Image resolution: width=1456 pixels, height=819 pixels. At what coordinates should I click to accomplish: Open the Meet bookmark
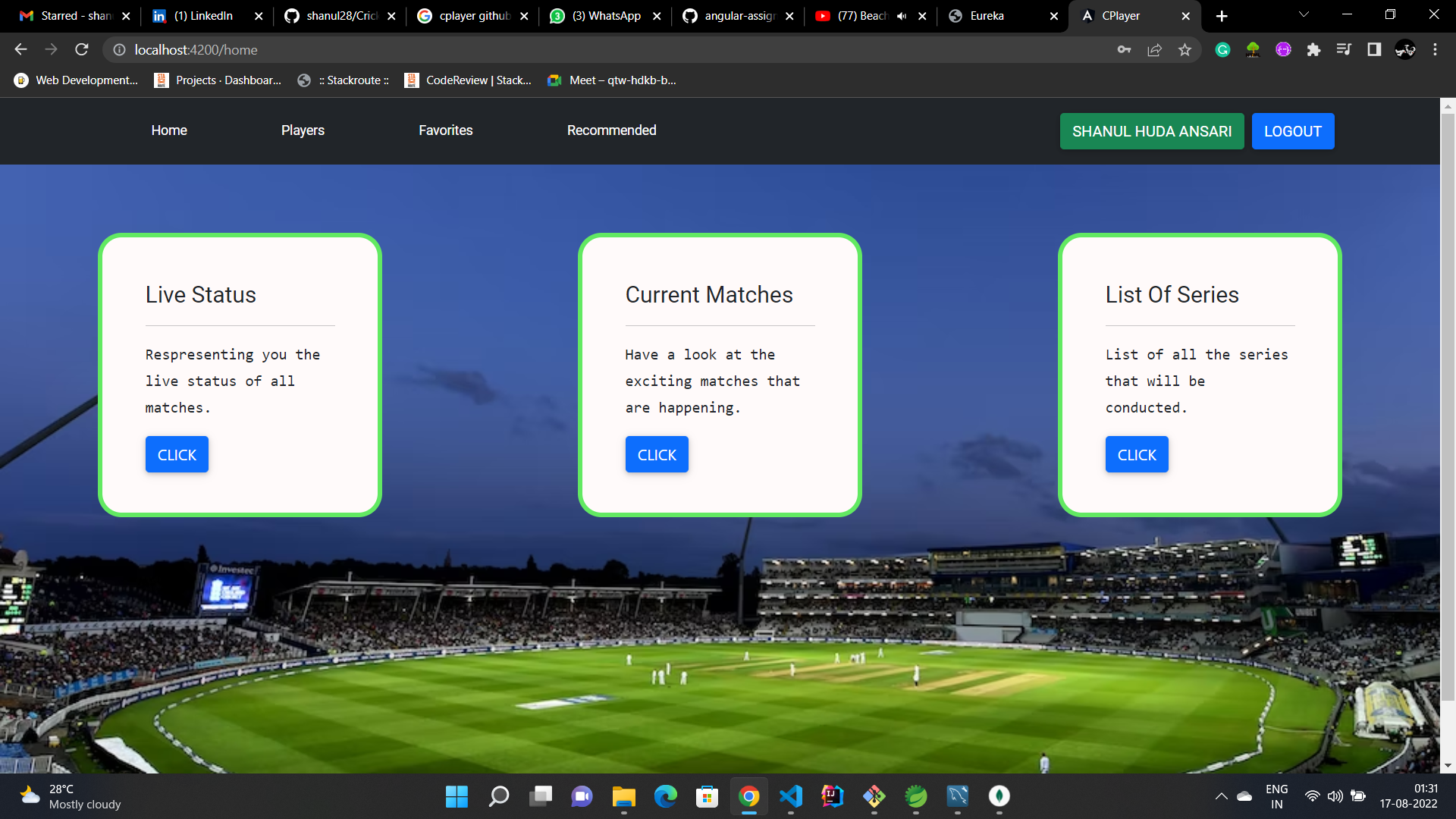(x=612, y=80)
